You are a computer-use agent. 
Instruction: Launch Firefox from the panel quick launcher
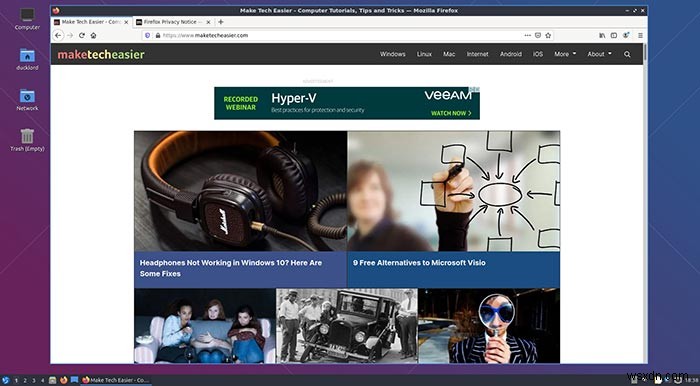[63, 380]
